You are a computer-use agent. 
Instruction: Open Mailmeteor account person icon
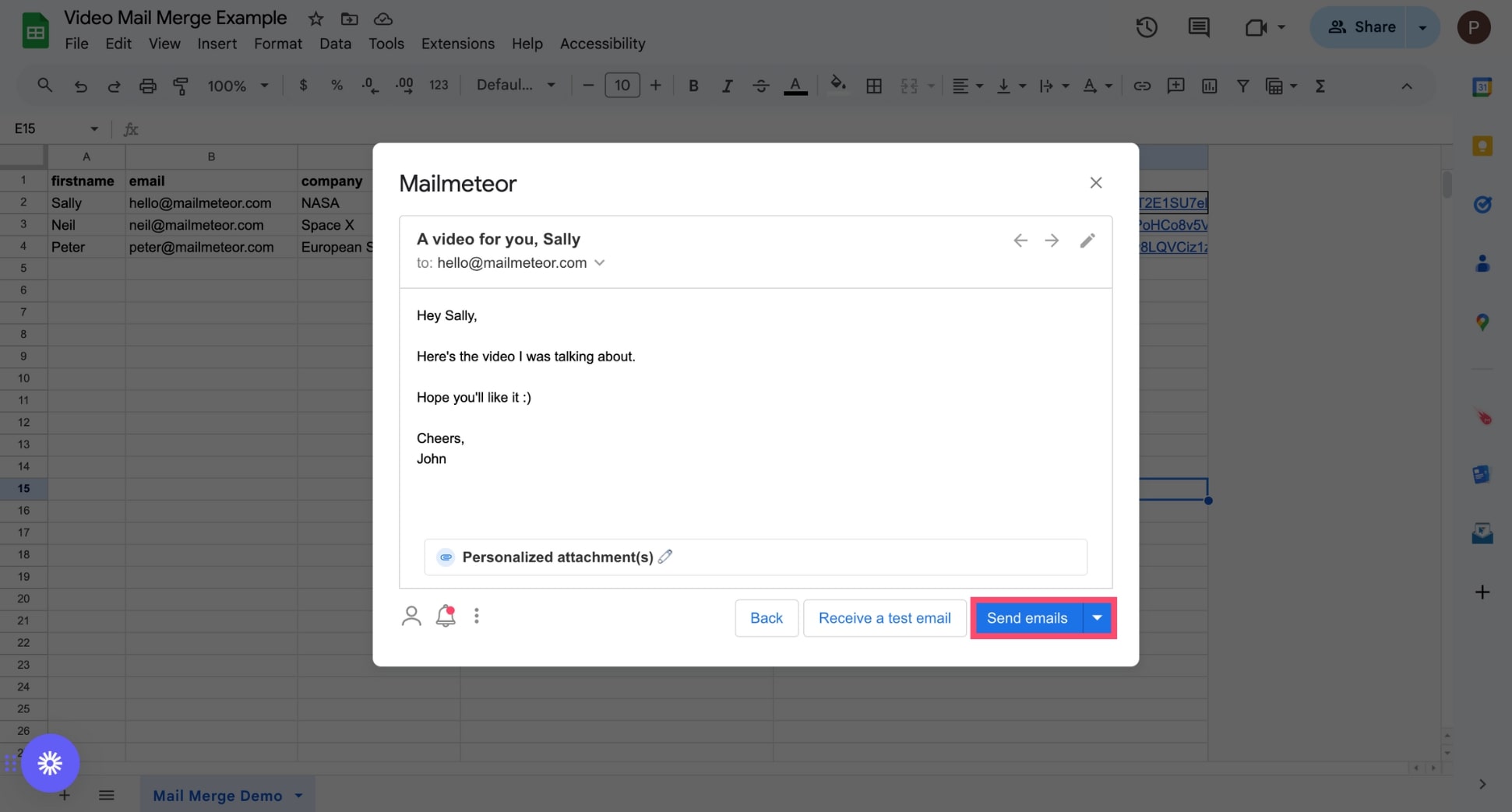coord(411,616)
